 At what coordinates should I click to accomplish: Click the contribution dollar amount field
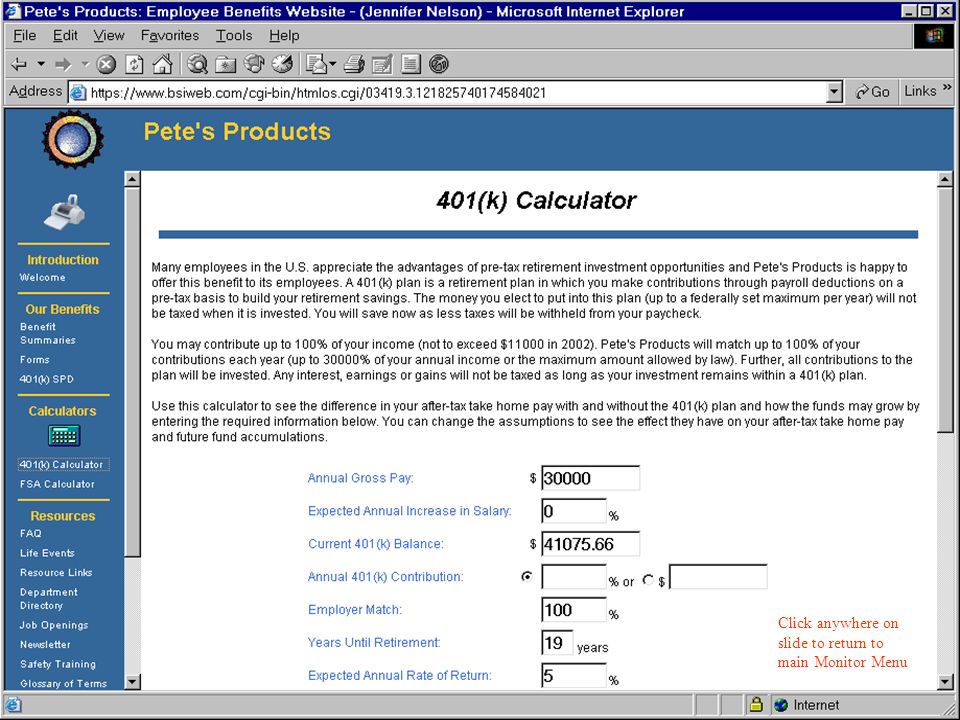(x=718, y=577)
